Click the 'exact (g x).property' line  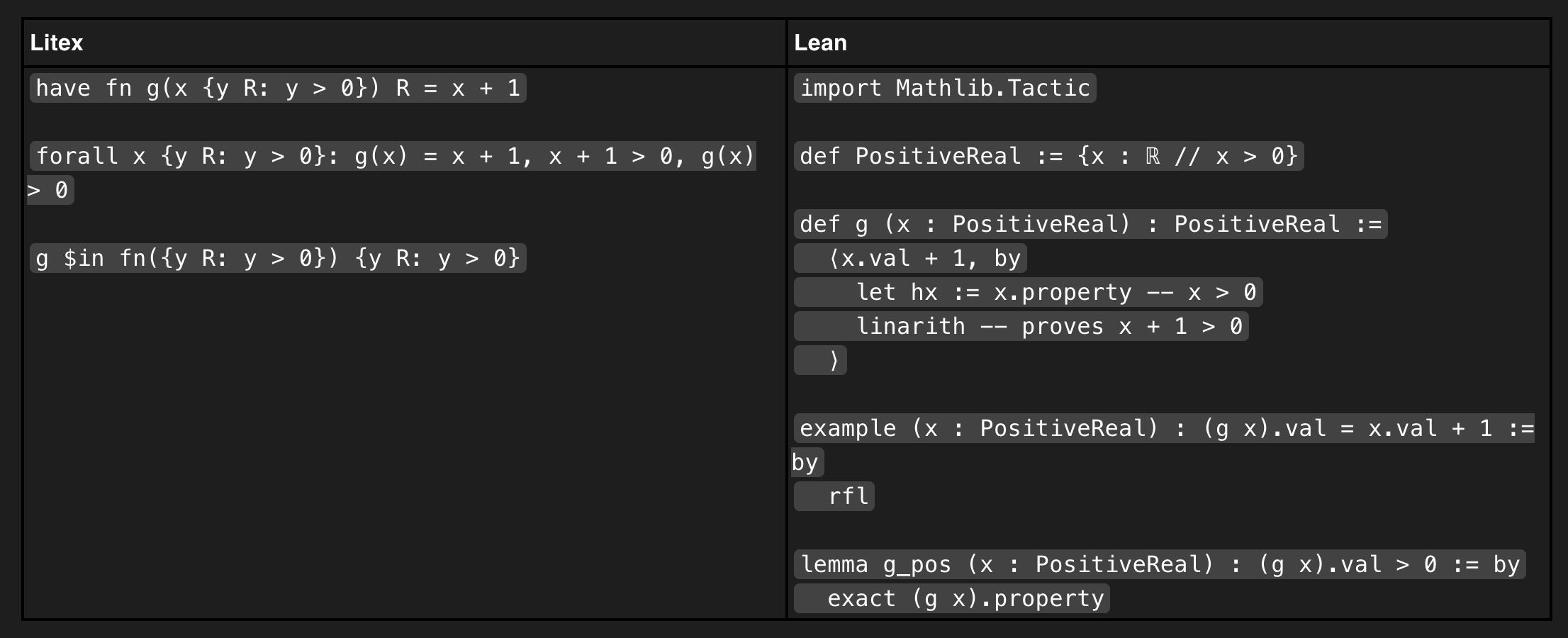(965, 598)
